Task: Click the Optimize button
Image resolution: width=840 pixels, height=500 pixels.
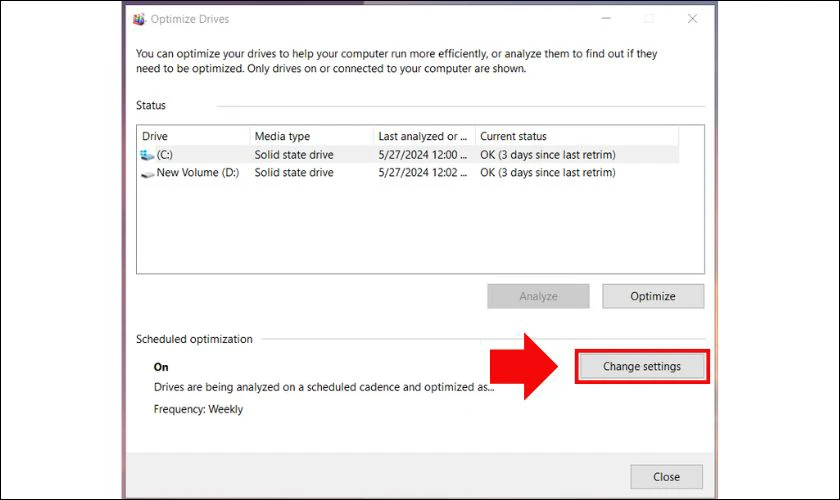Action: pyautogui.click(x=653, y=296)
